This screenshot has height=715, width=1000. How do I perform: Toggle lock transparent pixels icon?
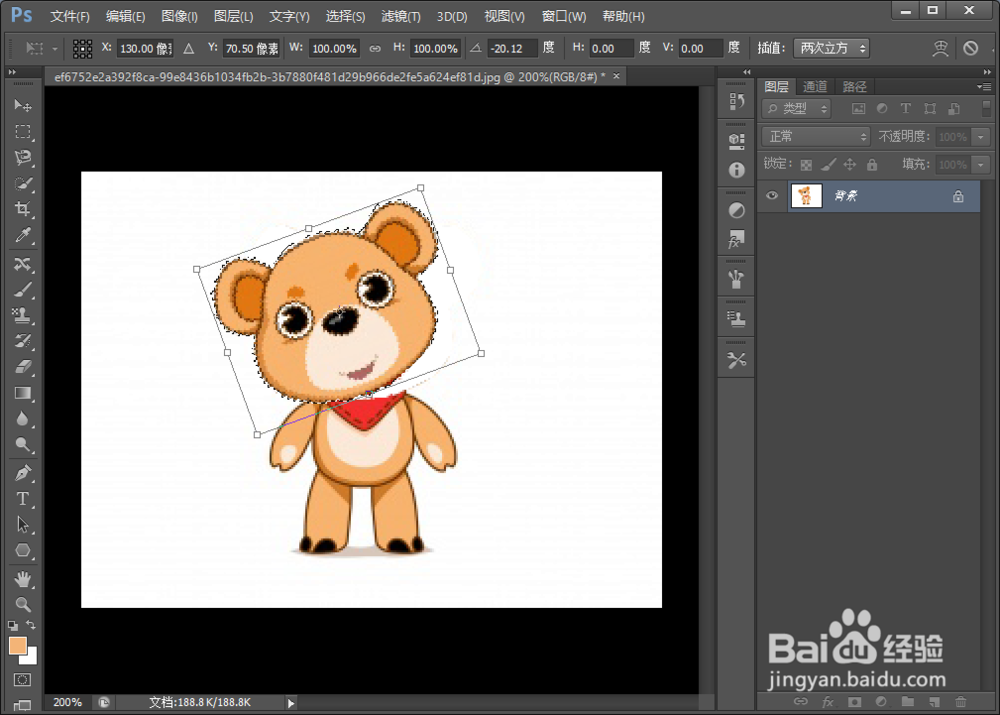[x=806, y=165]
